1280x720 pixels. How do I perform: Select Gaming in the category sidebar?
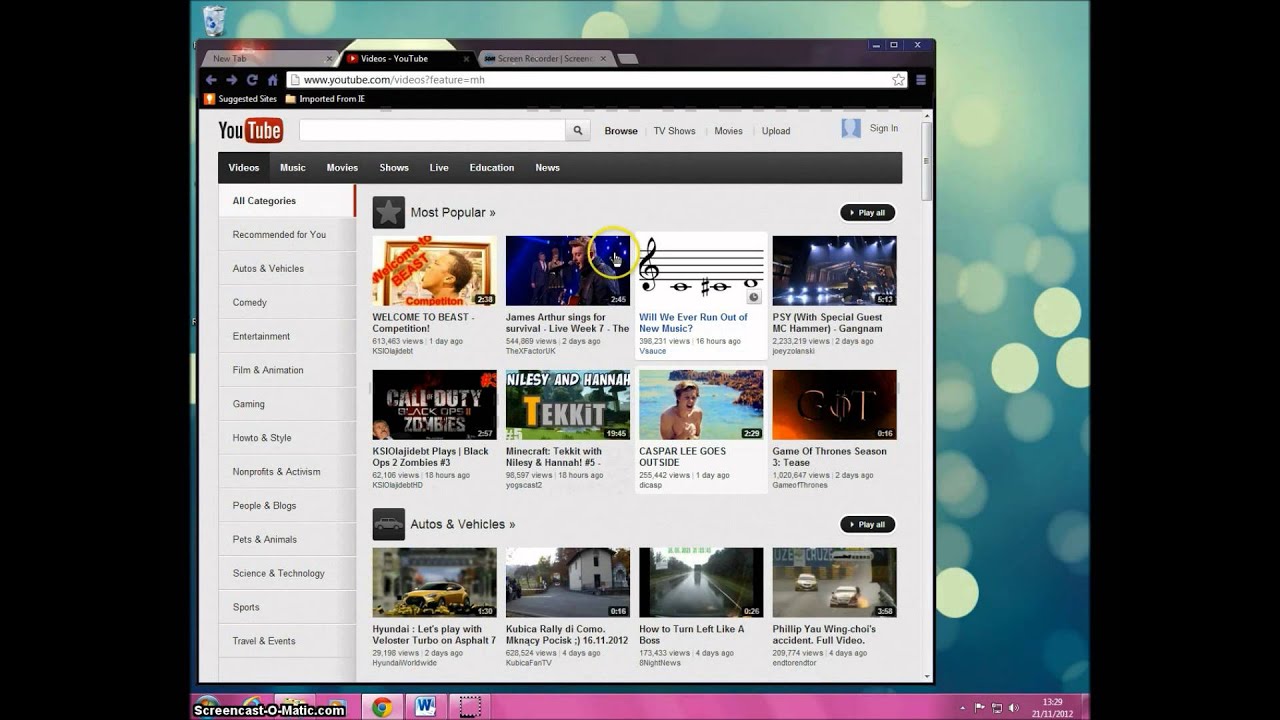pos(287,404)
